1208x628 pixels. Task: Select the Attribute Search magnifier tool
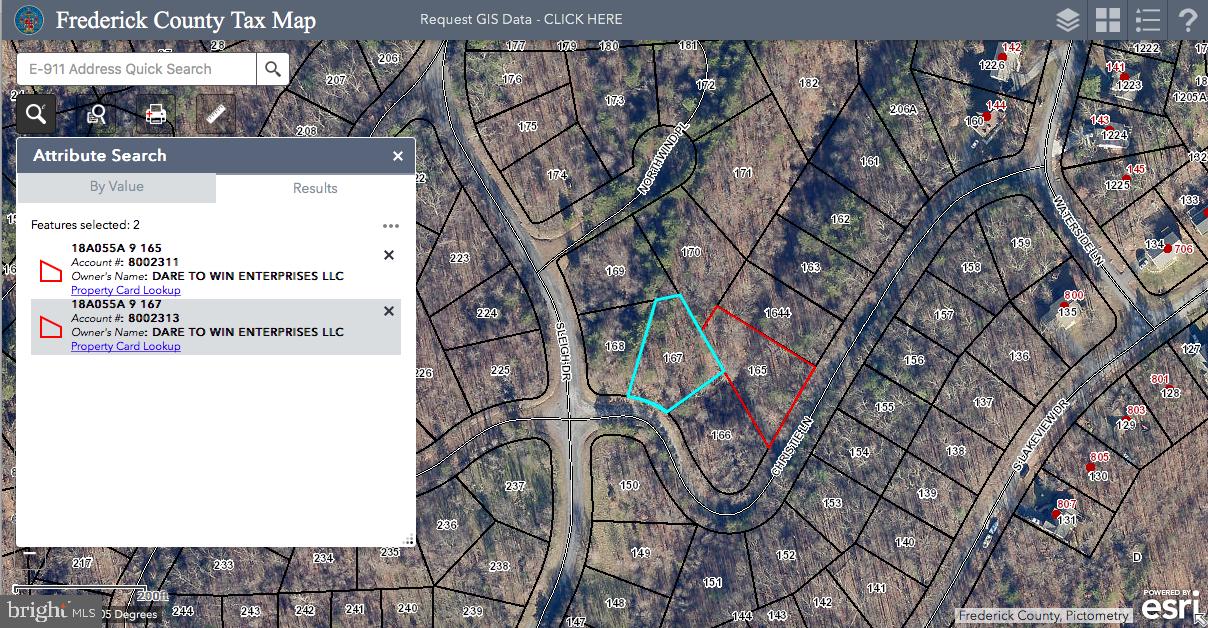(36, 114)
